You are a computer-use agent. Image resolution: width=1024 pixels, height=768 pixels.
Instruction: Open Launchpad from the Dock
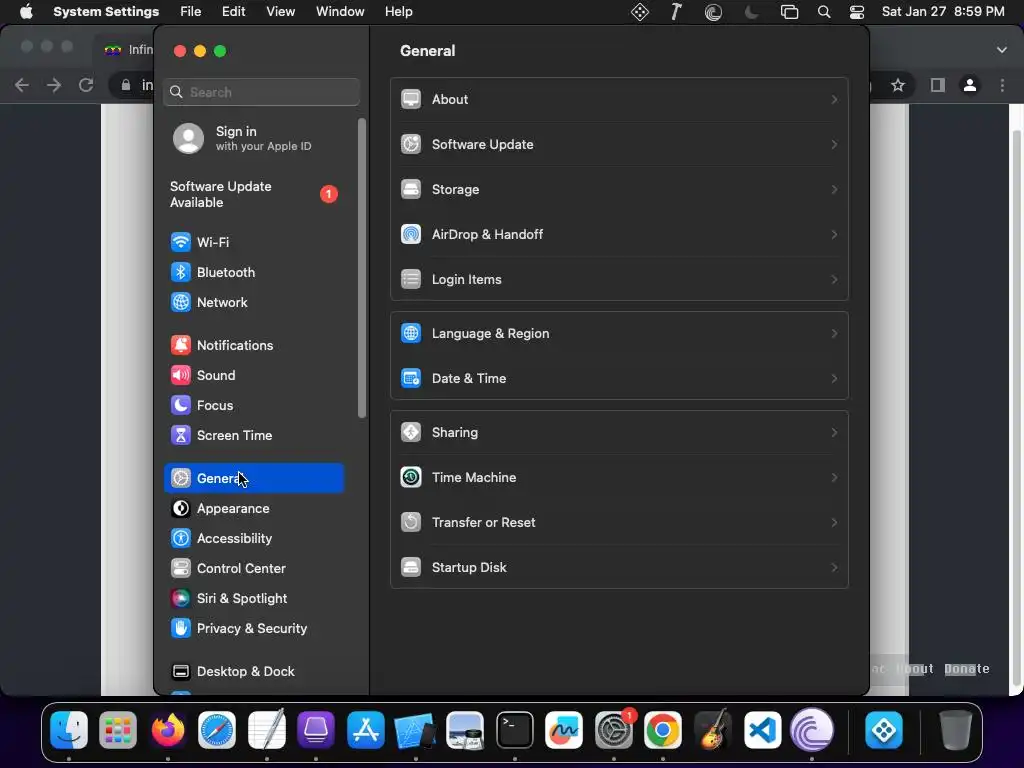click(118, 730)
